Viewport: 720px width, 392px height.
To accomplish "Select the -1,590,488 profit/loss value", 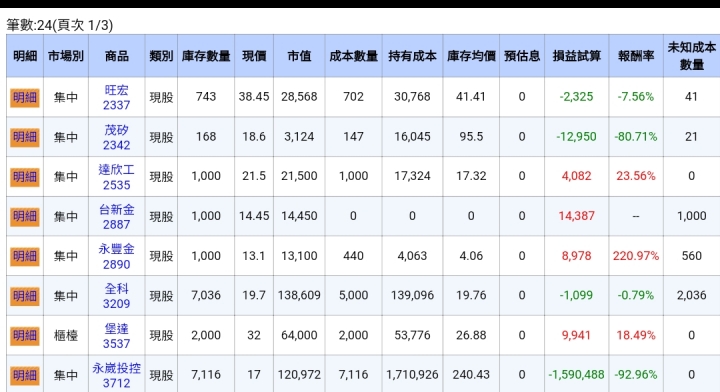I will click(576, 375).
